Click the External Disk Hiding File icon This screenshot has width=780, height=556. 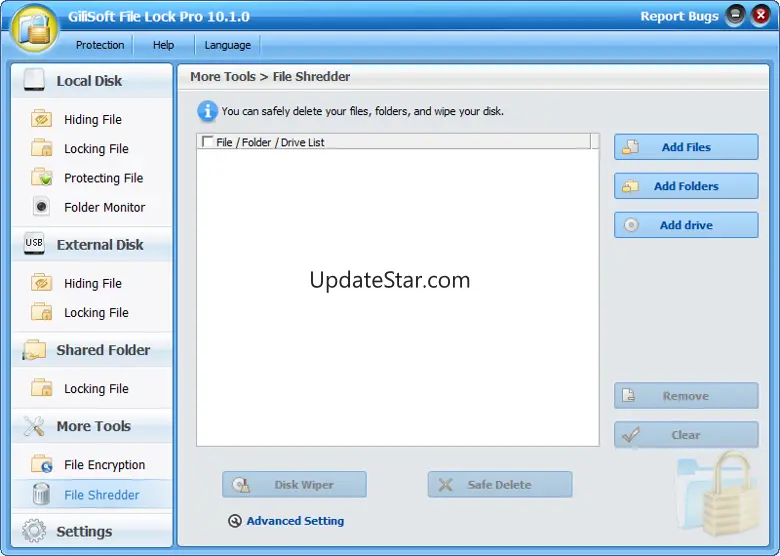click(42, 283)
